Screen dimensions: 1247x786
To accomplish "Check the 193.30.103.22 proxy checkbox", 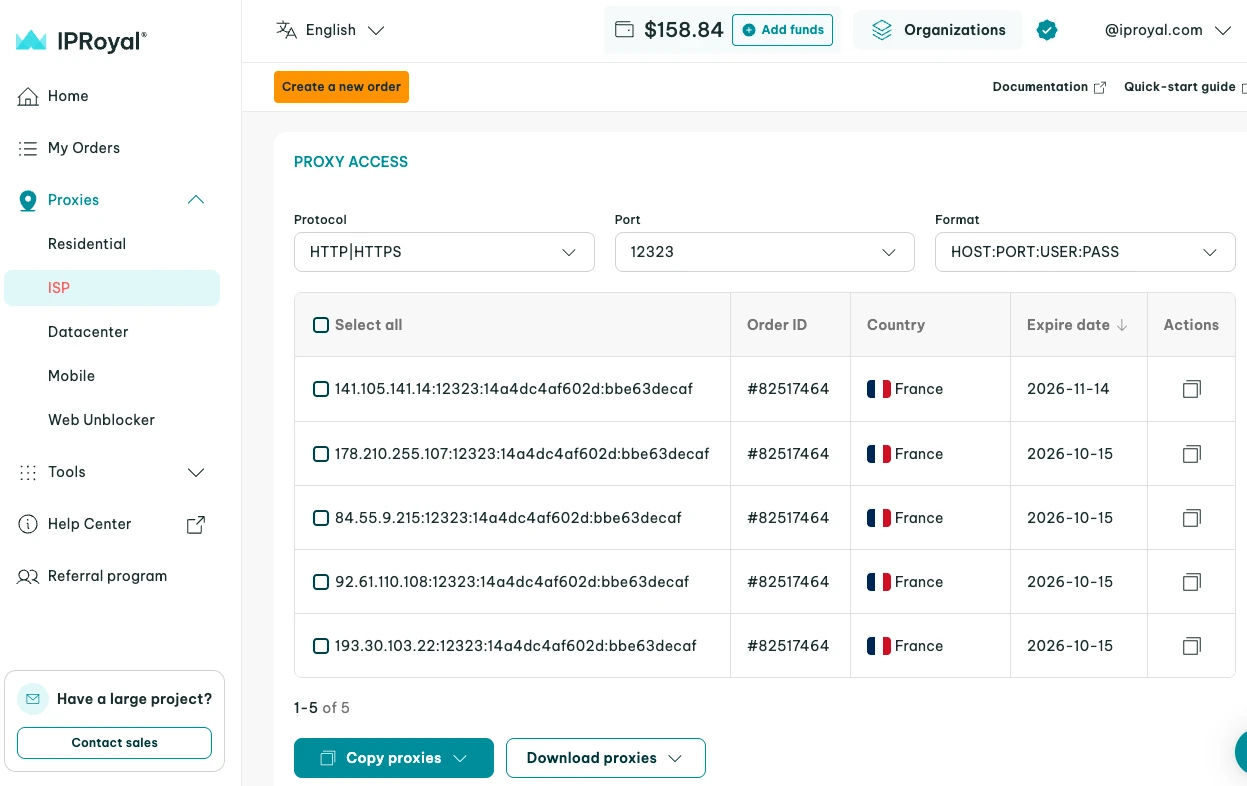I will [x=321, y=646].
